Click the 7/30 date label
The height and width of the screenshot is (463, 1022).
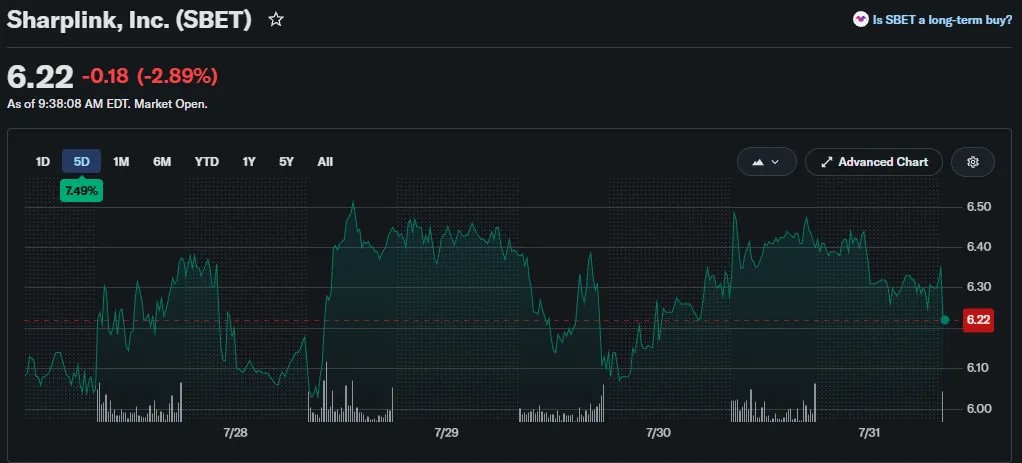[658, 433]
